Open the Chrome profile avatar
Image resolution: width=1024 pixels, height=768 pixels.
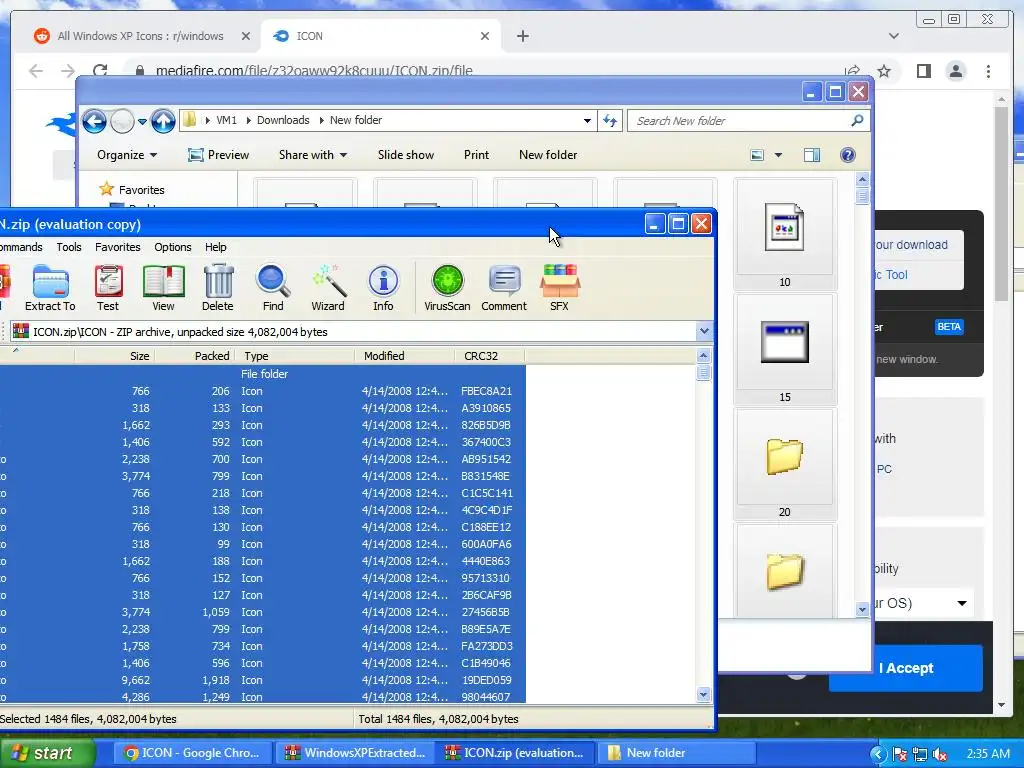click(x=956, y=71)
